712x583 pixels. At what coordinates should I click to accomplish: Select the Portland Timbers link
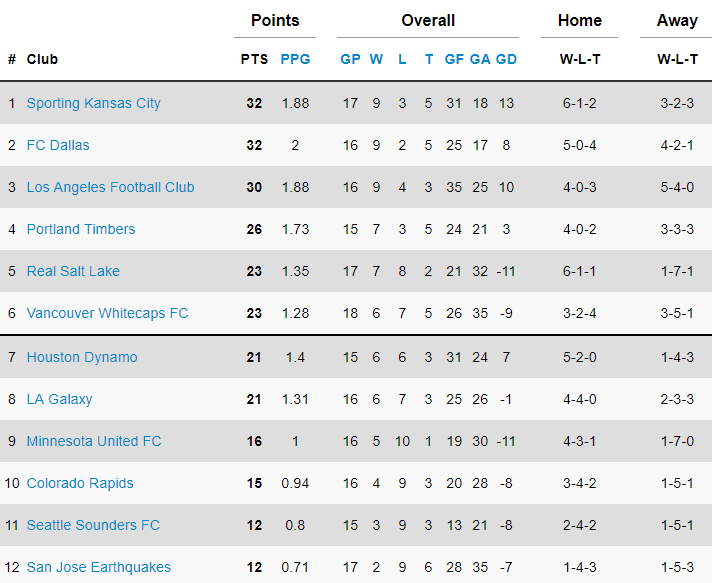(x=81, y=229)
